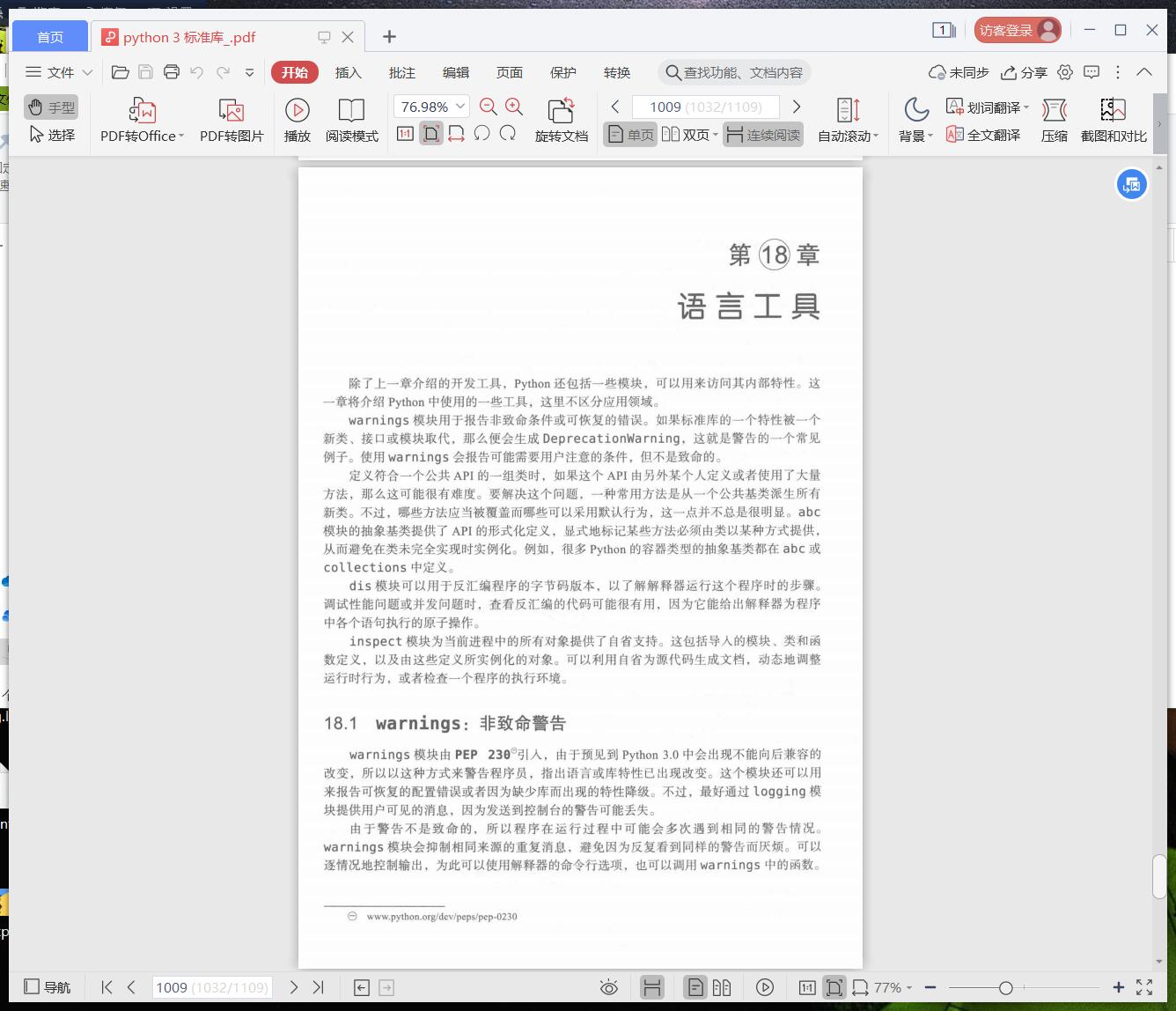Go to next page in ribbon

point(797,107)
